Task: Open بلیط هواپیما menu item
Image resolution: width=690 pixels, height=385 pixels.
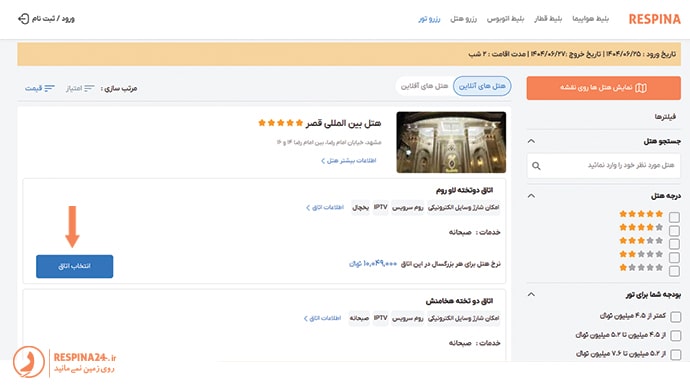Action: pos(590,19)
